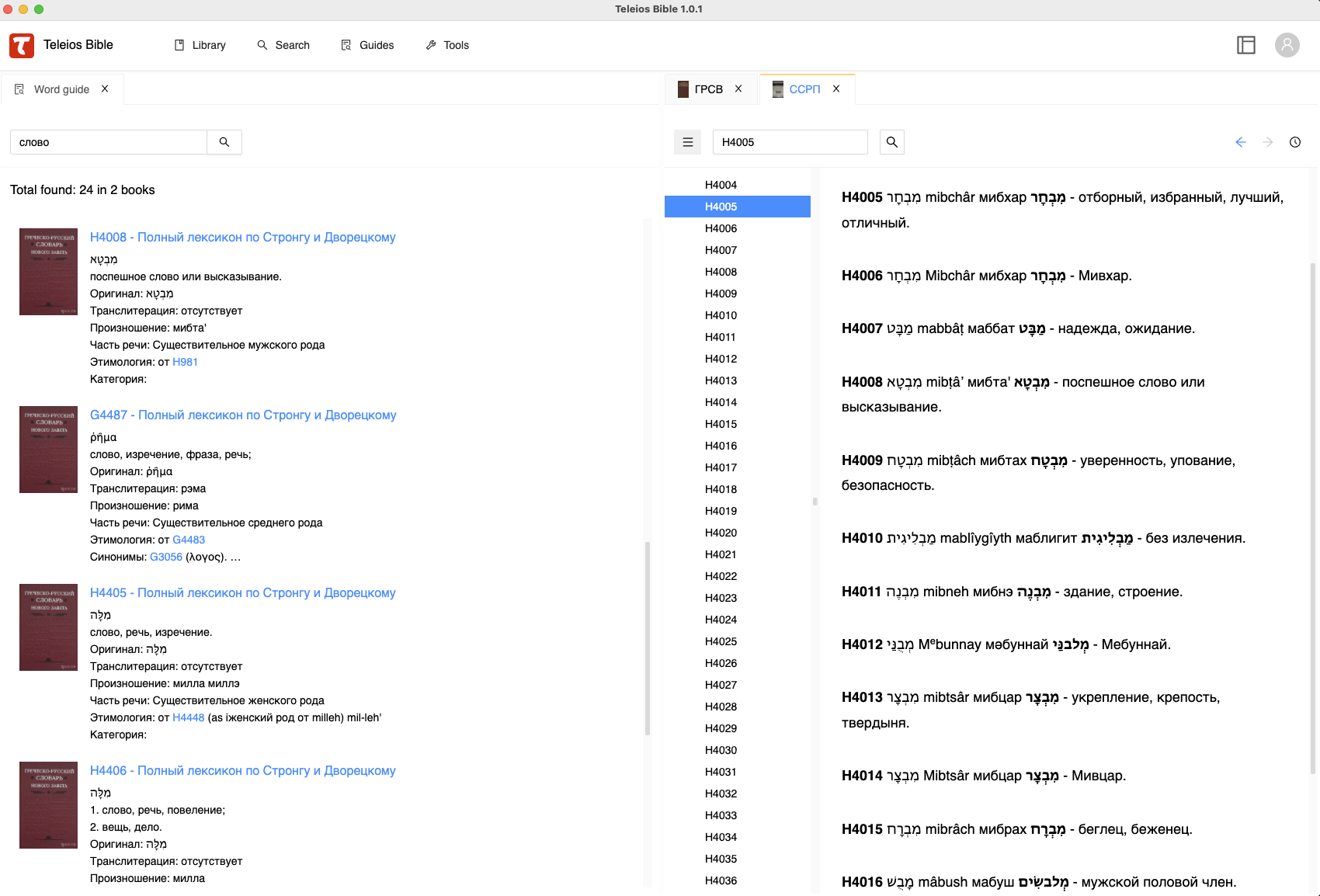The image size is (1320, 896).
Task: Run search with the H4005 magnifier button
Action: [891, 142]
